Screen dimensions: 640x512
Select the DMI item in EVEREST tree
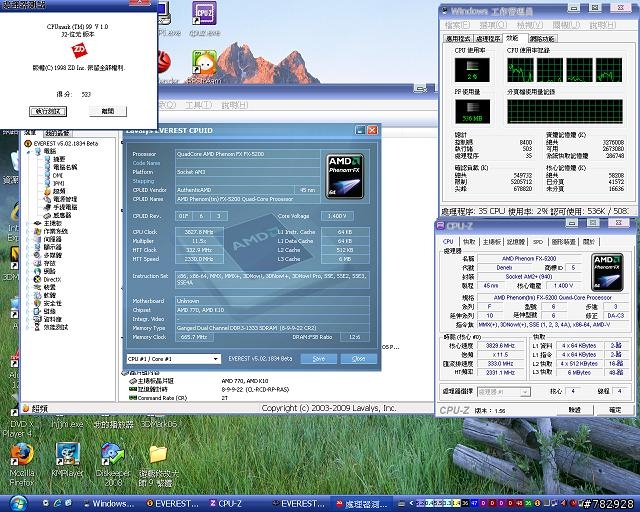click(53, 175)
